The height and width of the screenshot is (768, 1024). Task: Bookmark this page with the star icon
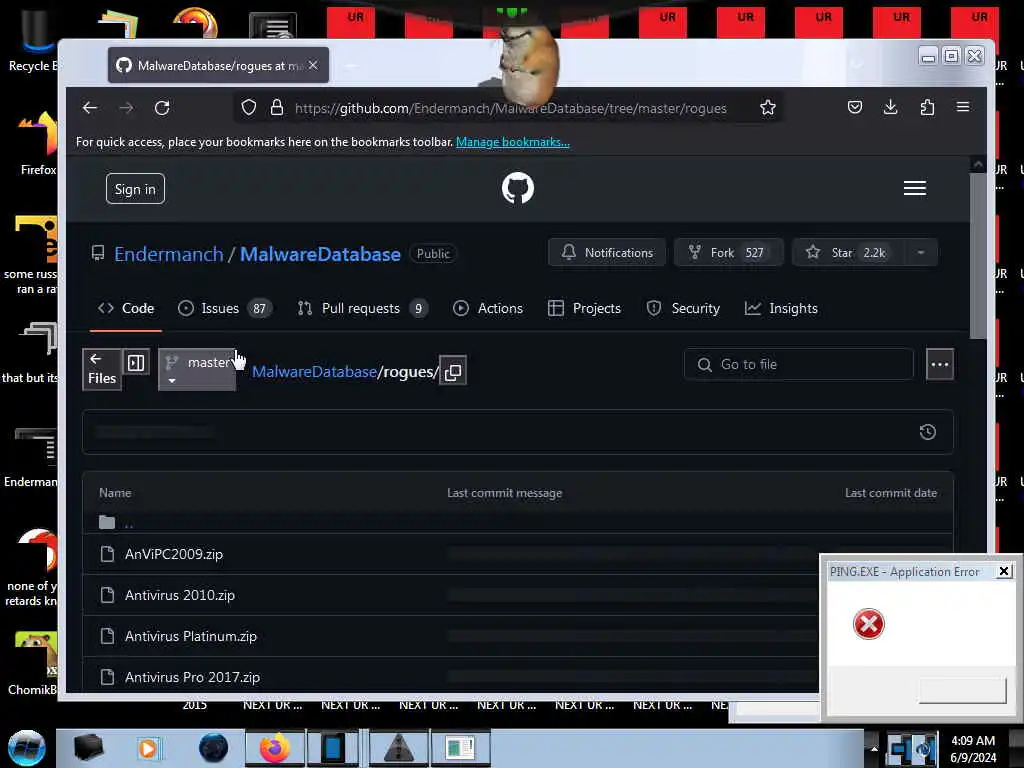pos(768,108)
